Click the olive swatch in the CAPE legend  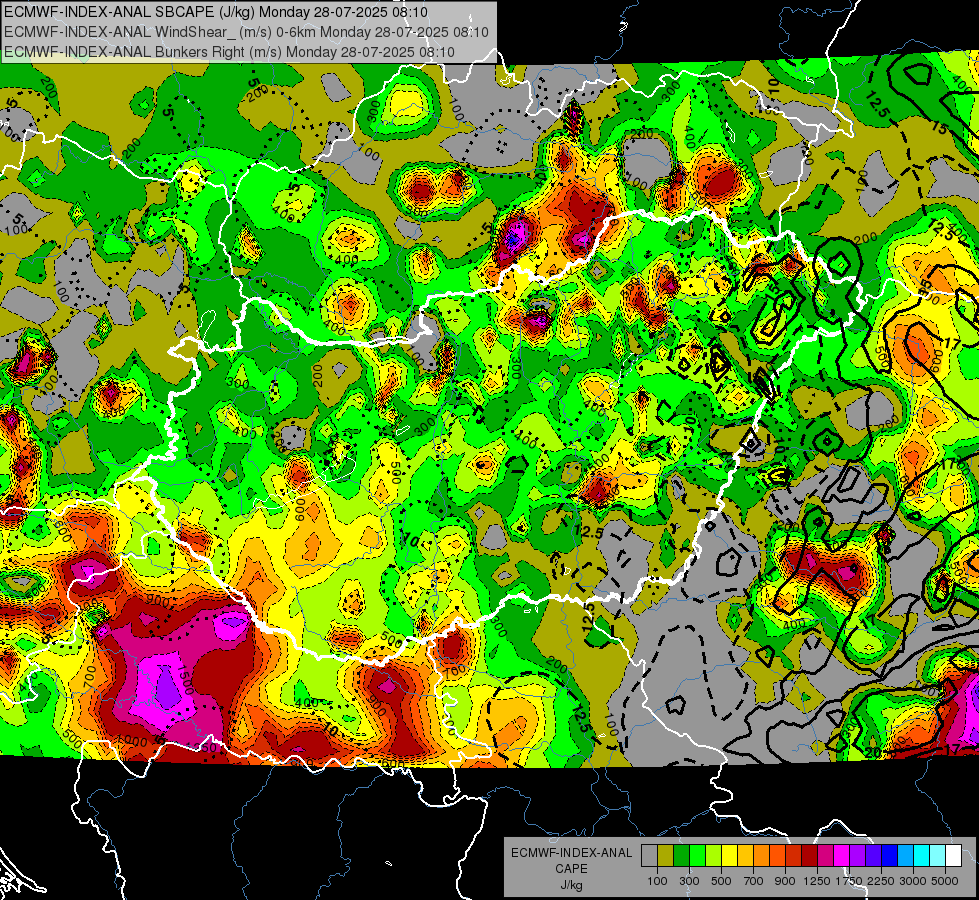click(665, 856)
